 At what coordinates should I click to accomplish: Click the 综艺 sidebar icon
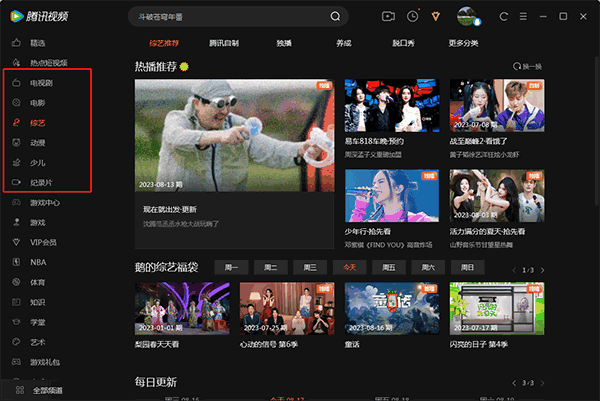point(16,122)
